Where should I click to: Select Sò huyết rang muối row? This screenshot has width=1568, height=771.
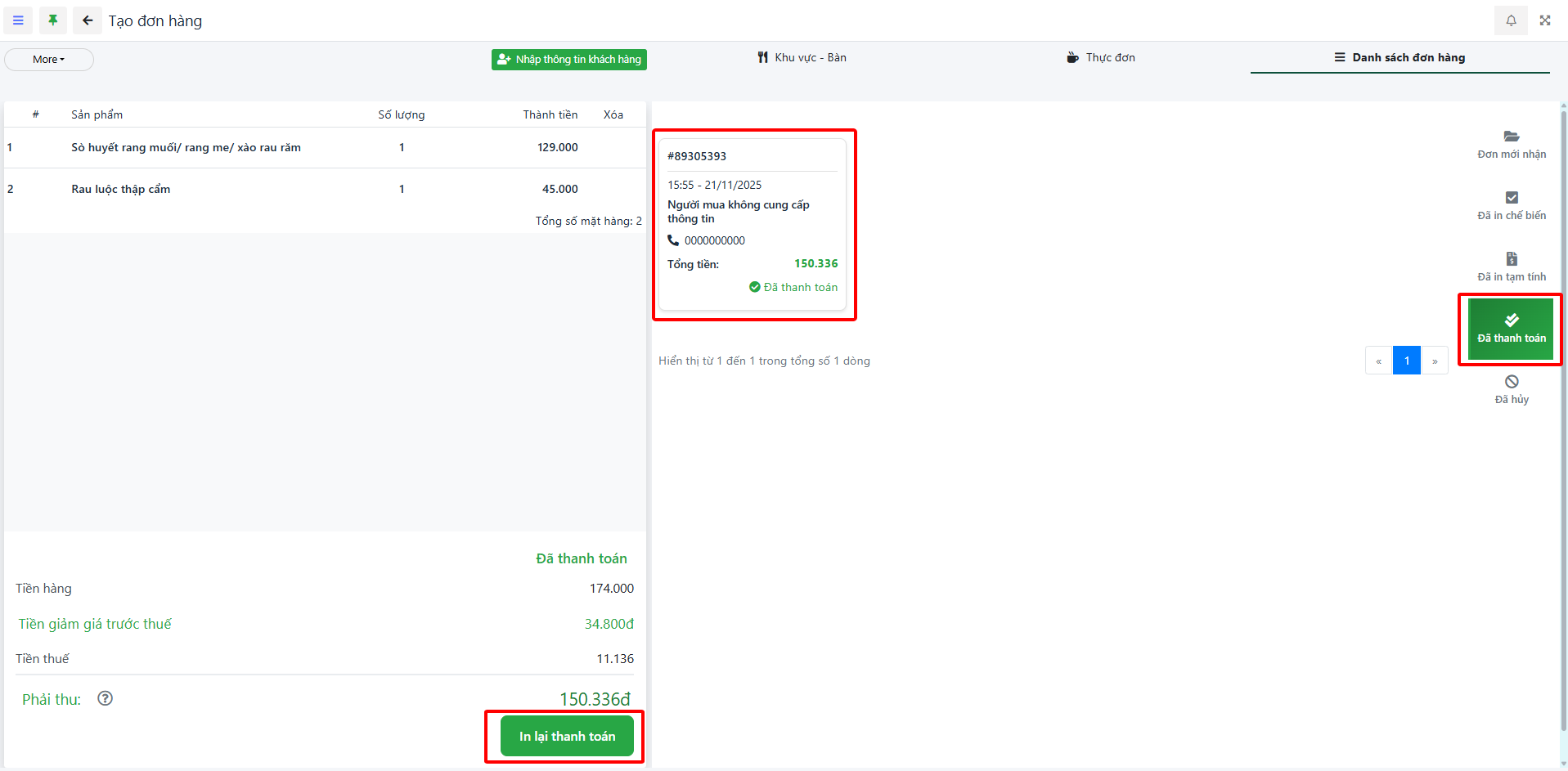tap(186, 148)
